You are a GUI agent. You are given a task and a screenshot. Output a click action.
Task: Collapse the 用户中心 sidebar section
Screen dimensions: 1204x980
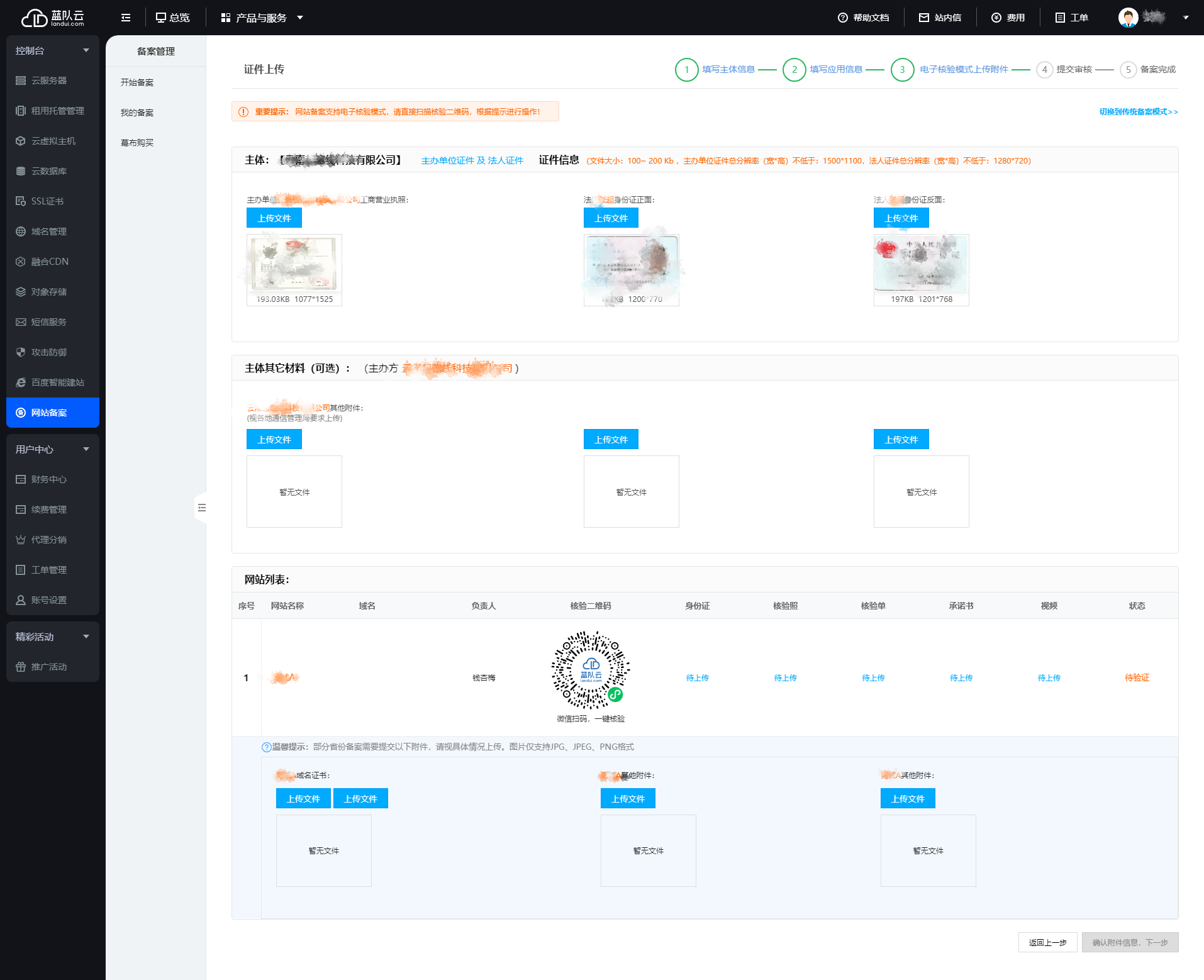pyautogui.click(x=86, y=449)
